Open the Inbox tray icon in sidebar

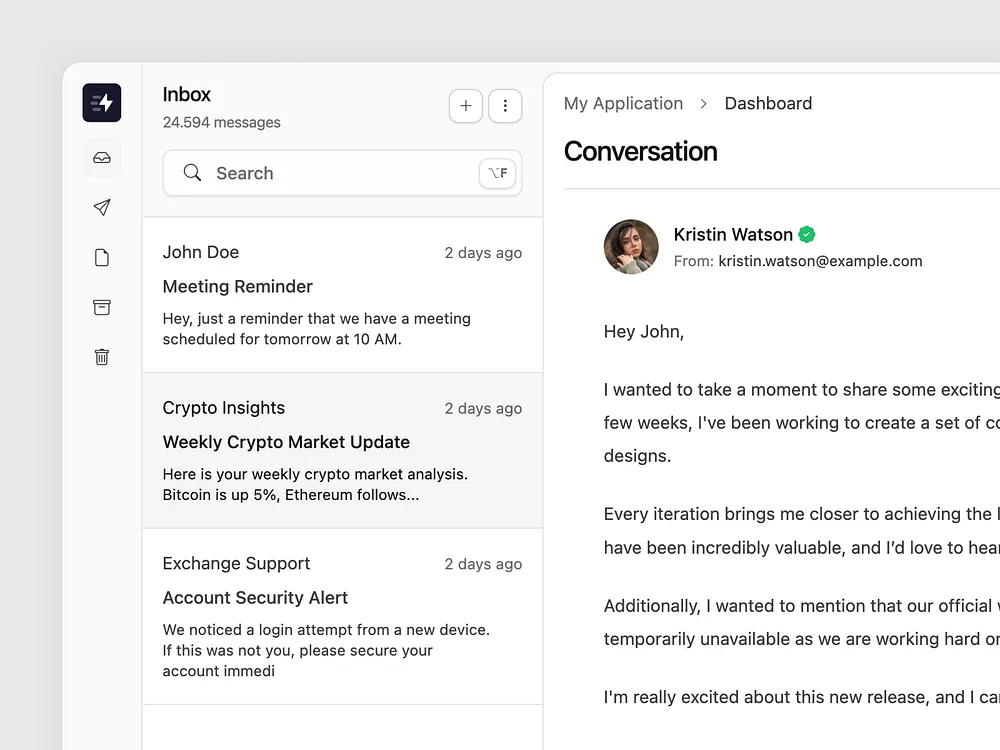pos(102,158)
